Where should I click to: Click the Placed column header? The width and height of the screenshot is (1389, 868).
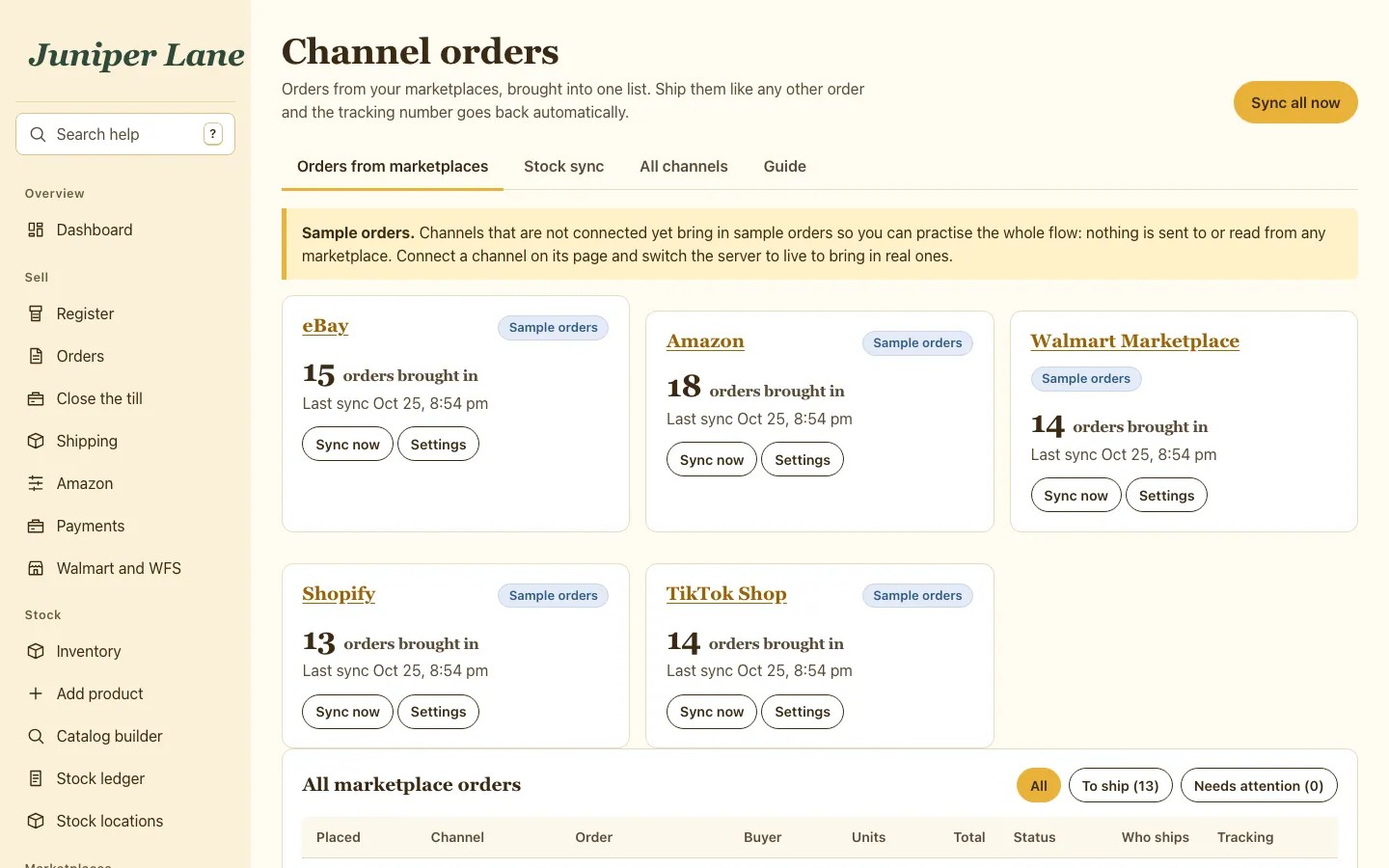[339, 837]
